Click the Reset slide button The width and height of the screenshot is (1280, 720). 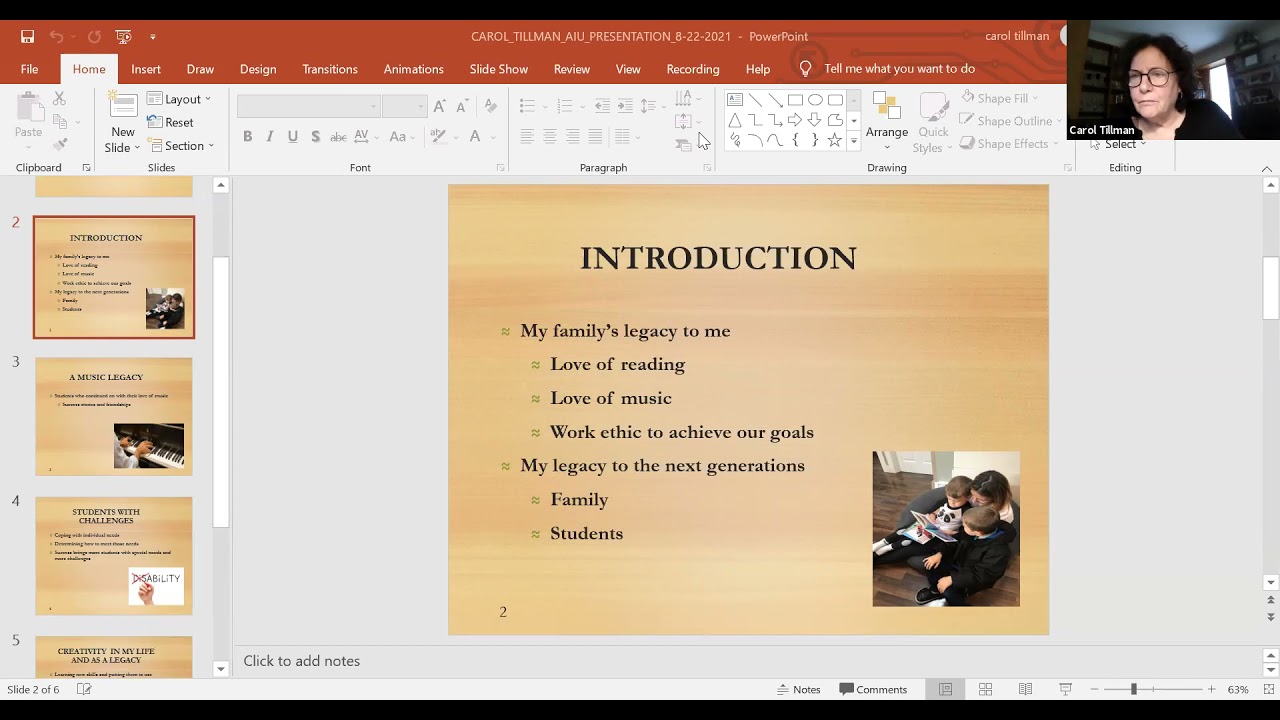click(171, 122)
